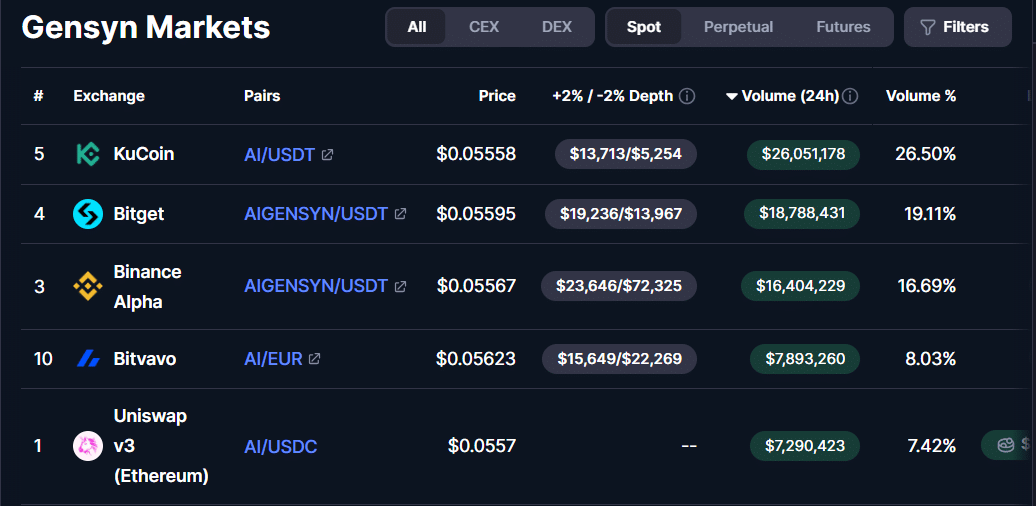Click Bitget price $0.05595

pyautogui.click(x=476, y=214)
